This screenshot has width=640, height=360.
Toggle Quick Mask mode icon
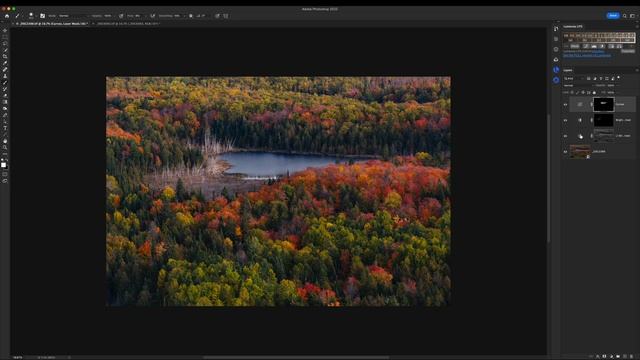(x=5, y=174)
